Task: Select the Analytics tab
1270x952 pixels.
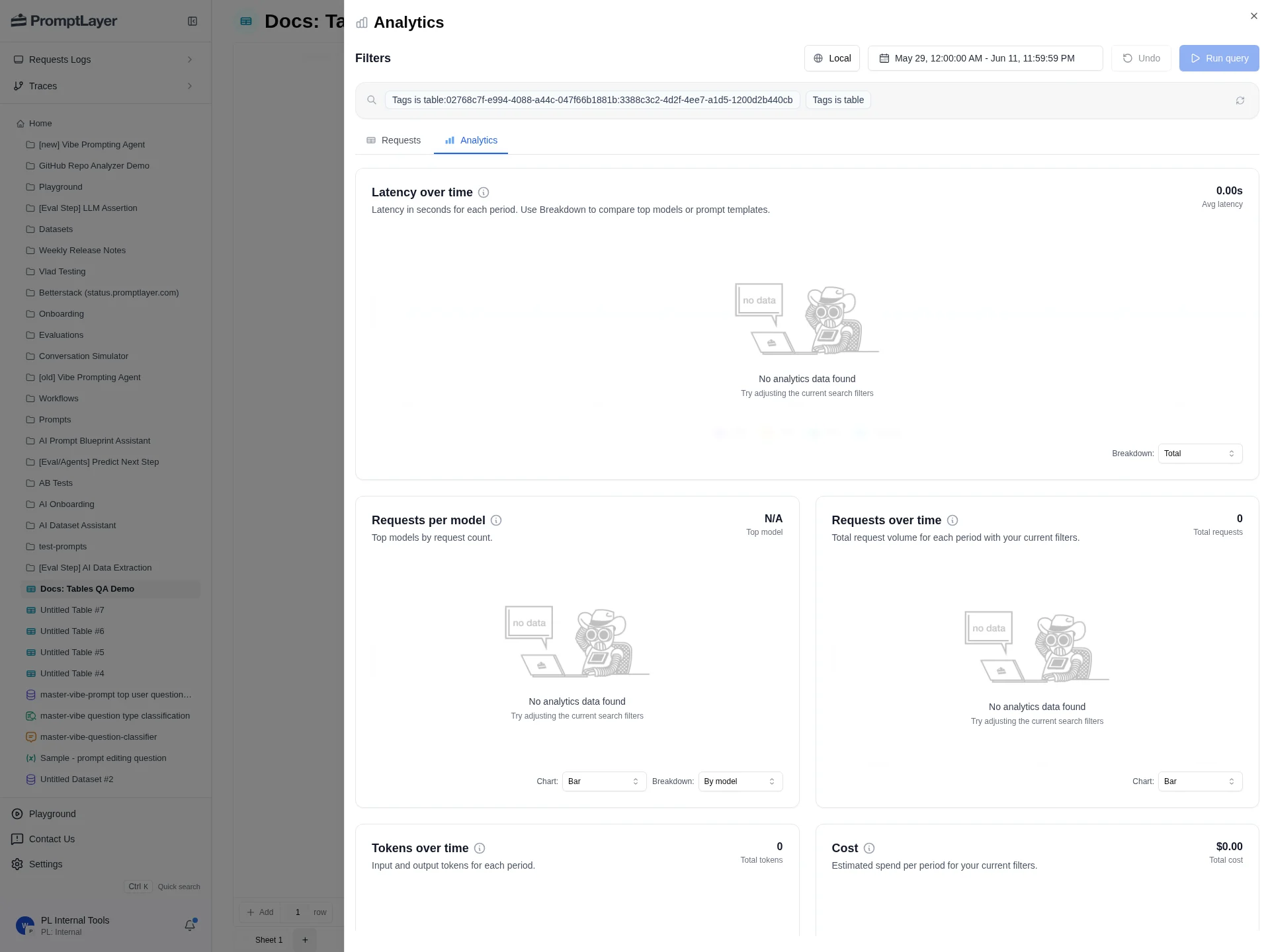Action: (x=471, y=140)
